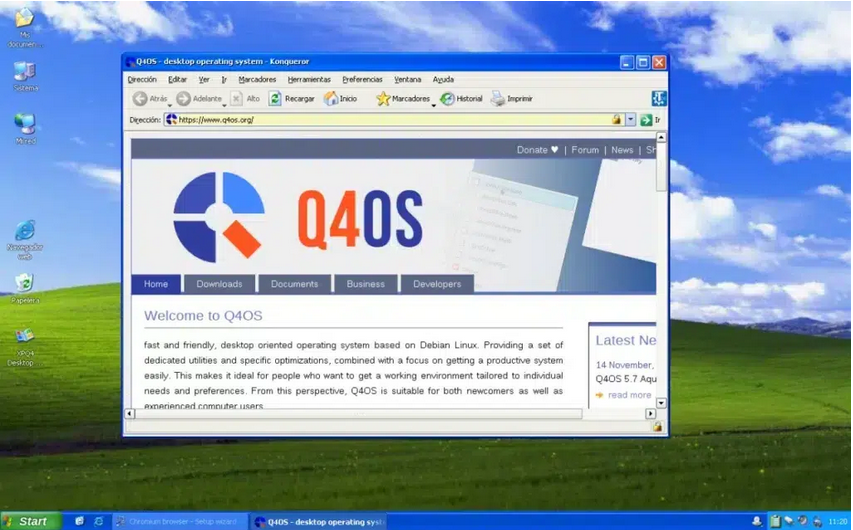Click the show-desktop quick launch icon
Viewport: 853px width, 530px height.
[79, 521]
